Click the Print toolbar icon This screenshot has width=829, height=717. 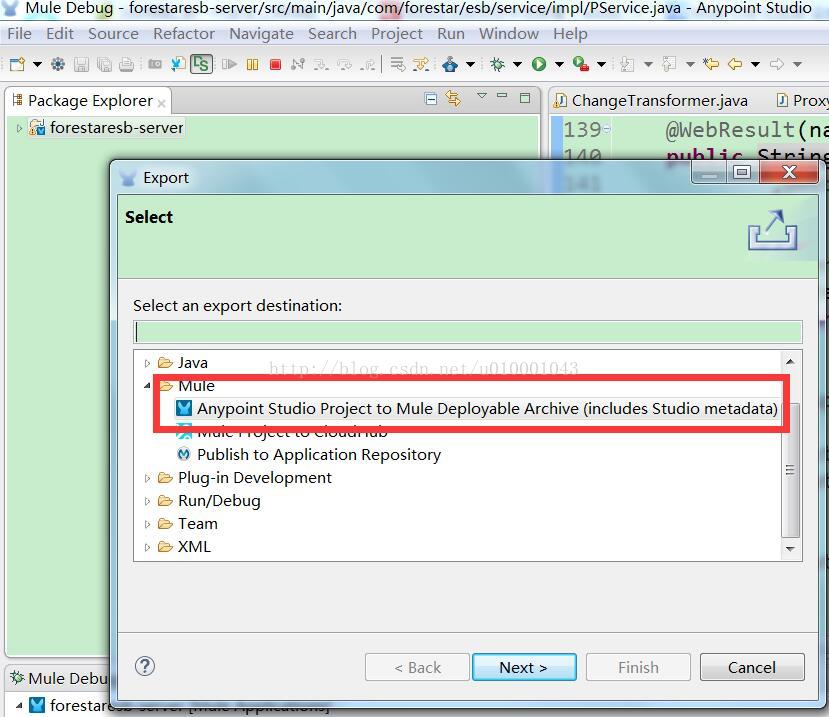tap(126, 65)
